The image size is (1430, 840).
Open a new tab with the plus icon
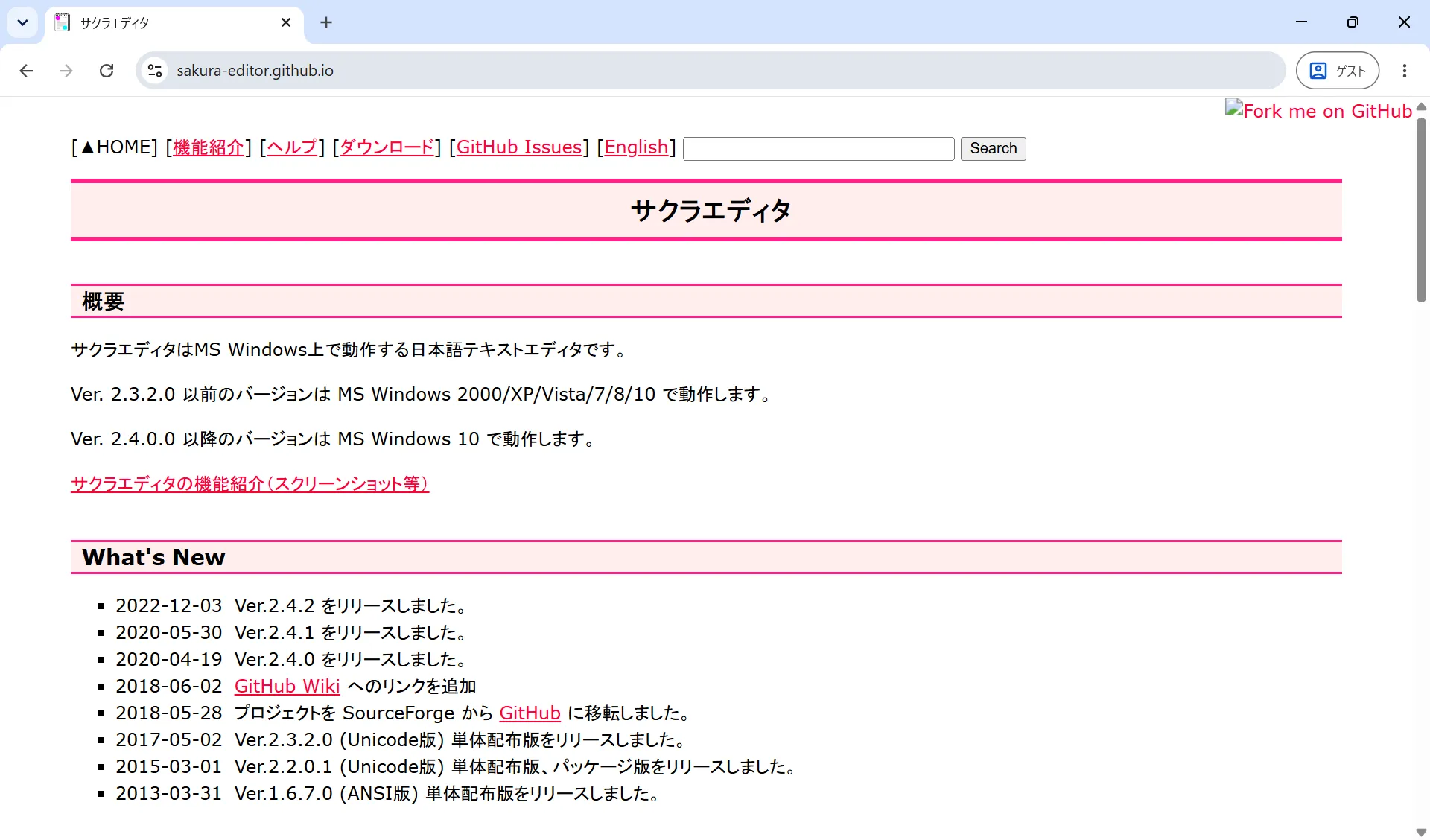point(326,22)
